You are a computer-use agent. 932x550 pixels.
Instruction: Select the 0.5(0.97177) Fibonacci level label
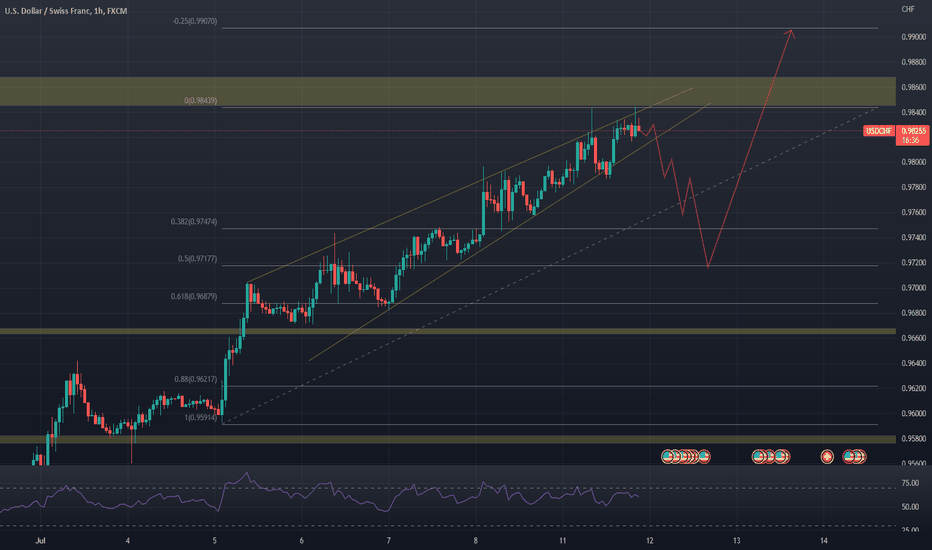pyautogui.click(x=197, y=259)
